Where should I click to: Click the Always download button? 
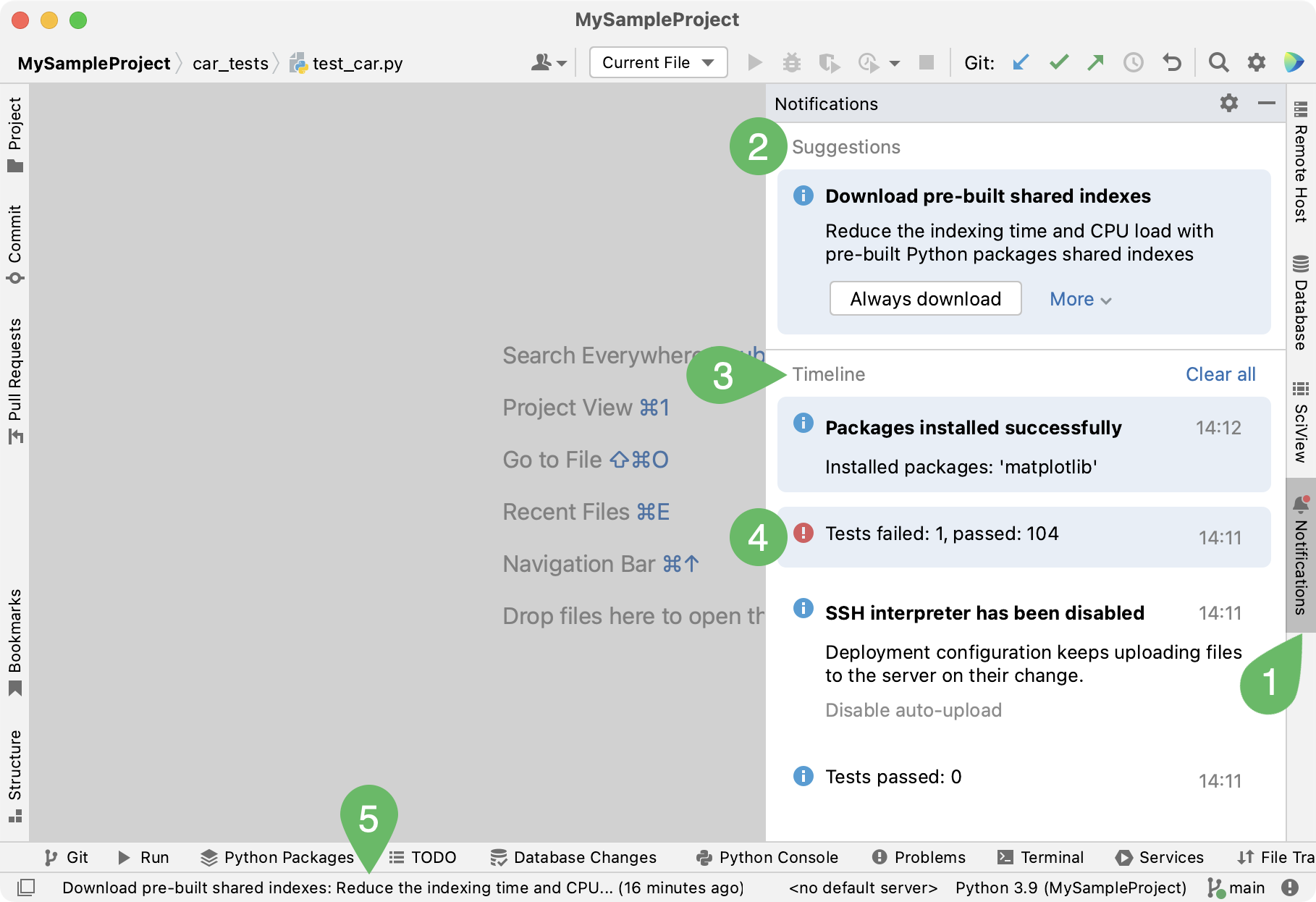tap(925, 298)
